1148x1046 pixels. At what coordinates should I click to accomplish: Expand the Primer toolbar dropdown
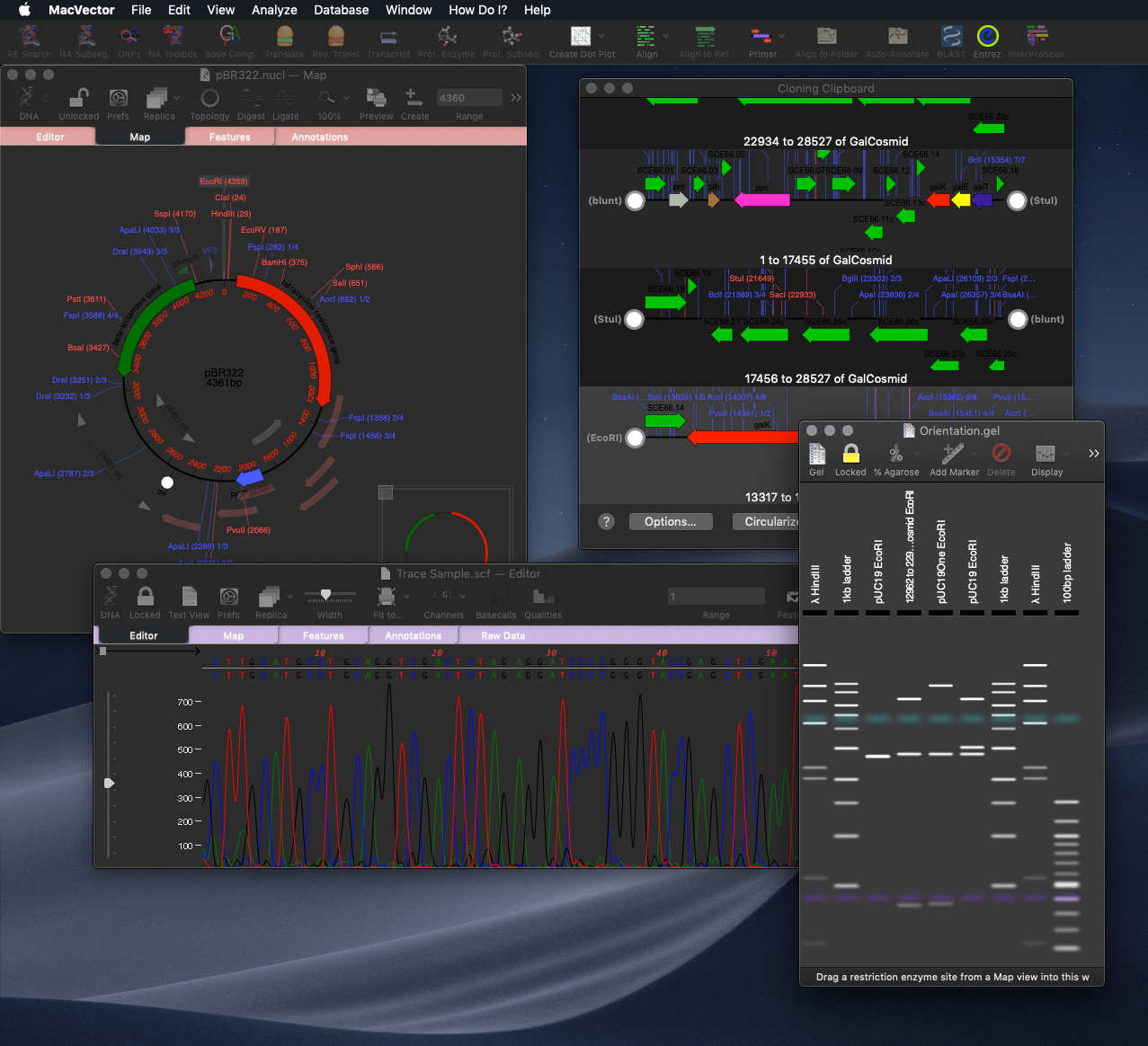pyautogui.click(x=782, y=36)
